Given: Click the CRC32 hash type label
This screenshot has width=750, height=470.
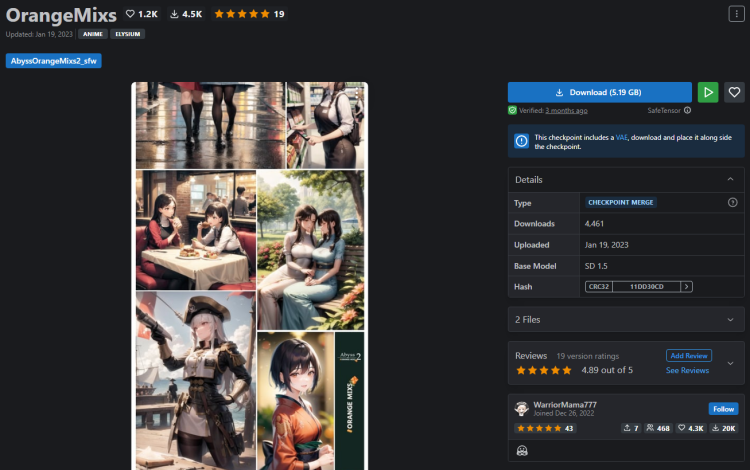Looking at the screenshot, I should click(599, 286).
